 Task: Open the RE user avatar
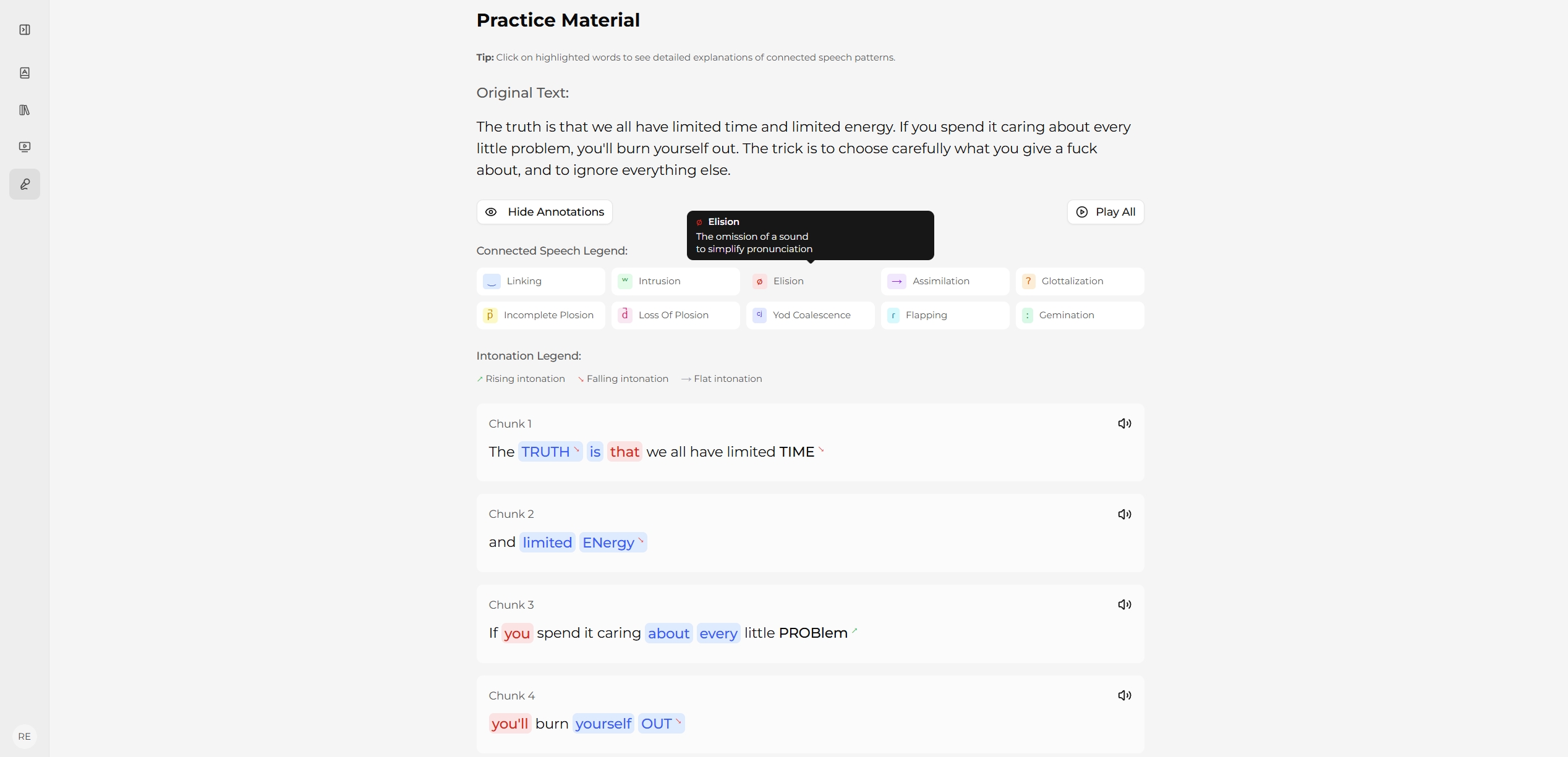click(25, 737)
